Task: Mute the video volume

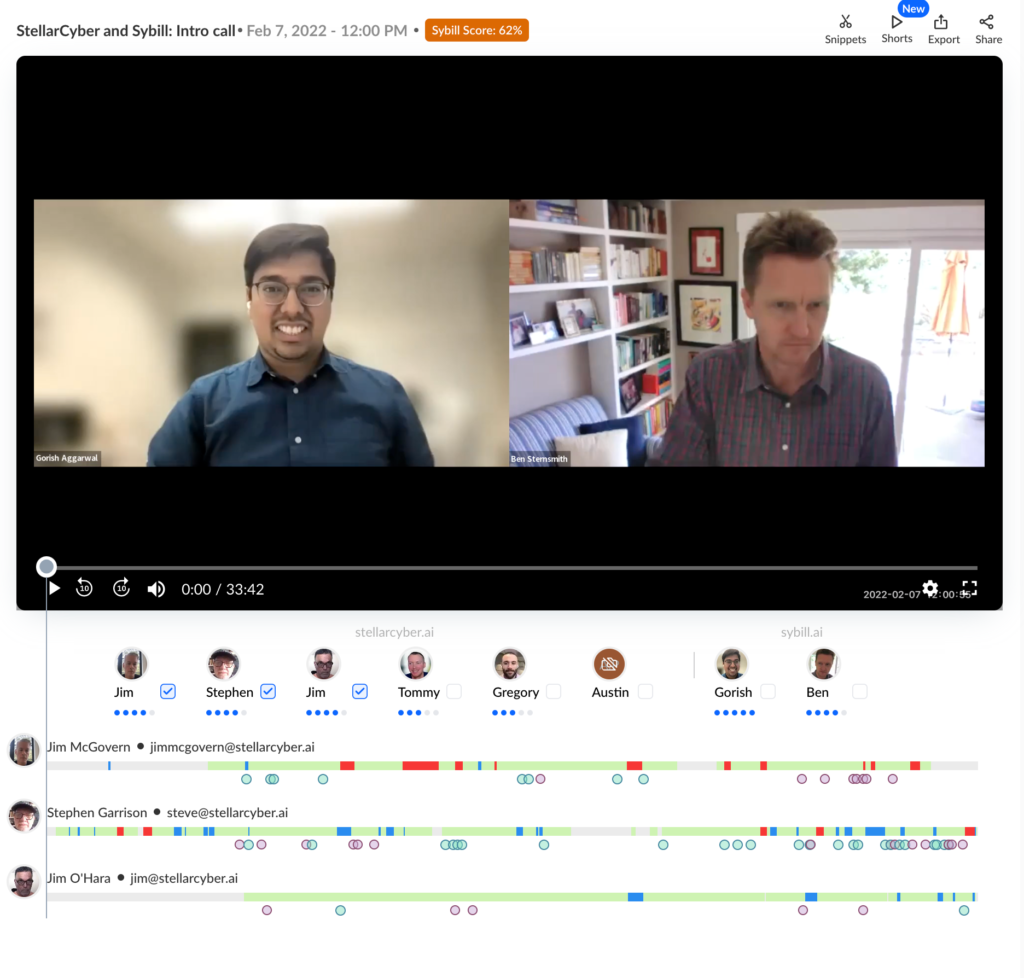Action: (156, 588)
